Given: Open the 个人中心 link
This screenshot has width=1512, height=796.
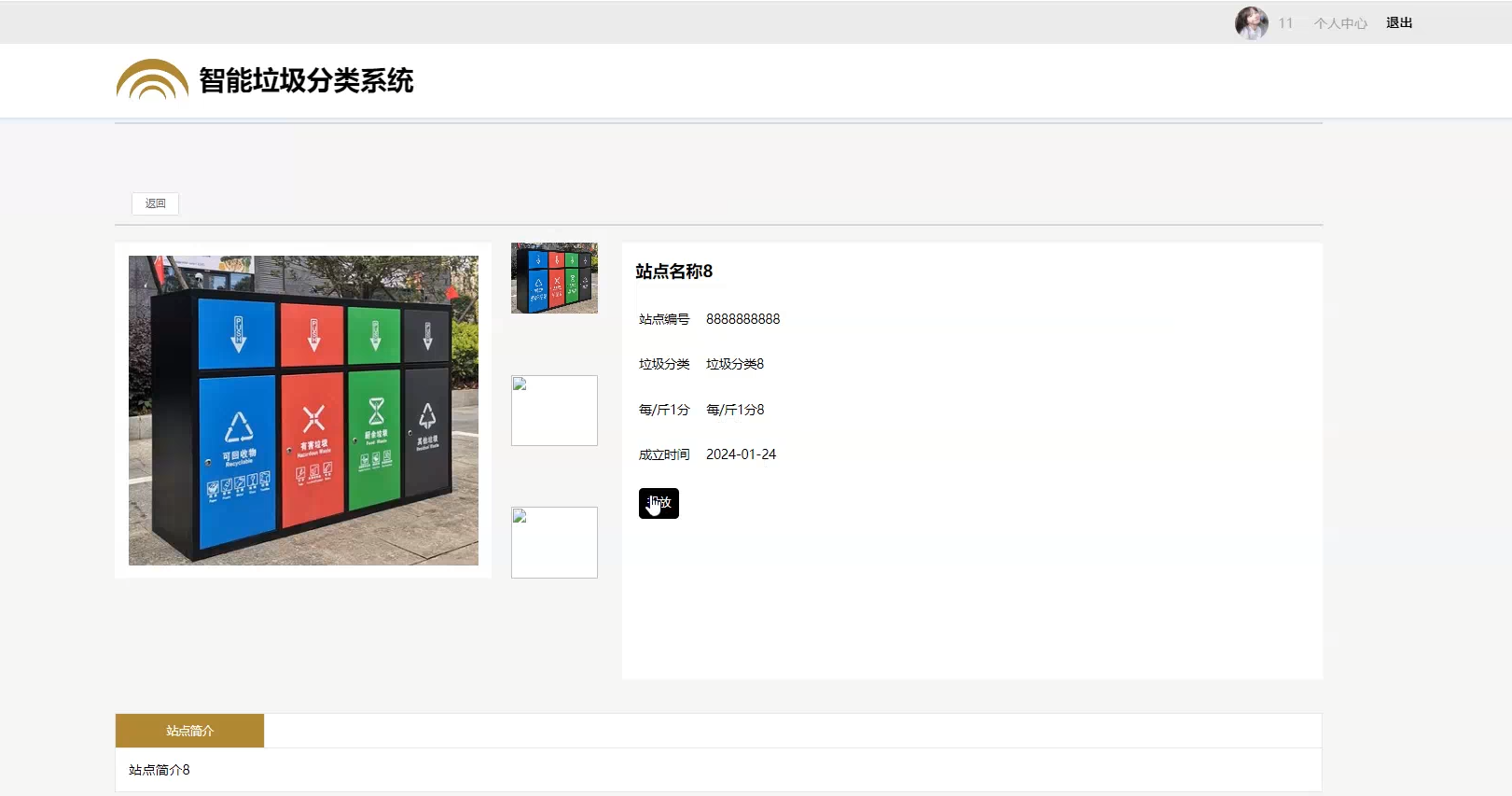Looking at the screenshot, I should click(1340, 23).
